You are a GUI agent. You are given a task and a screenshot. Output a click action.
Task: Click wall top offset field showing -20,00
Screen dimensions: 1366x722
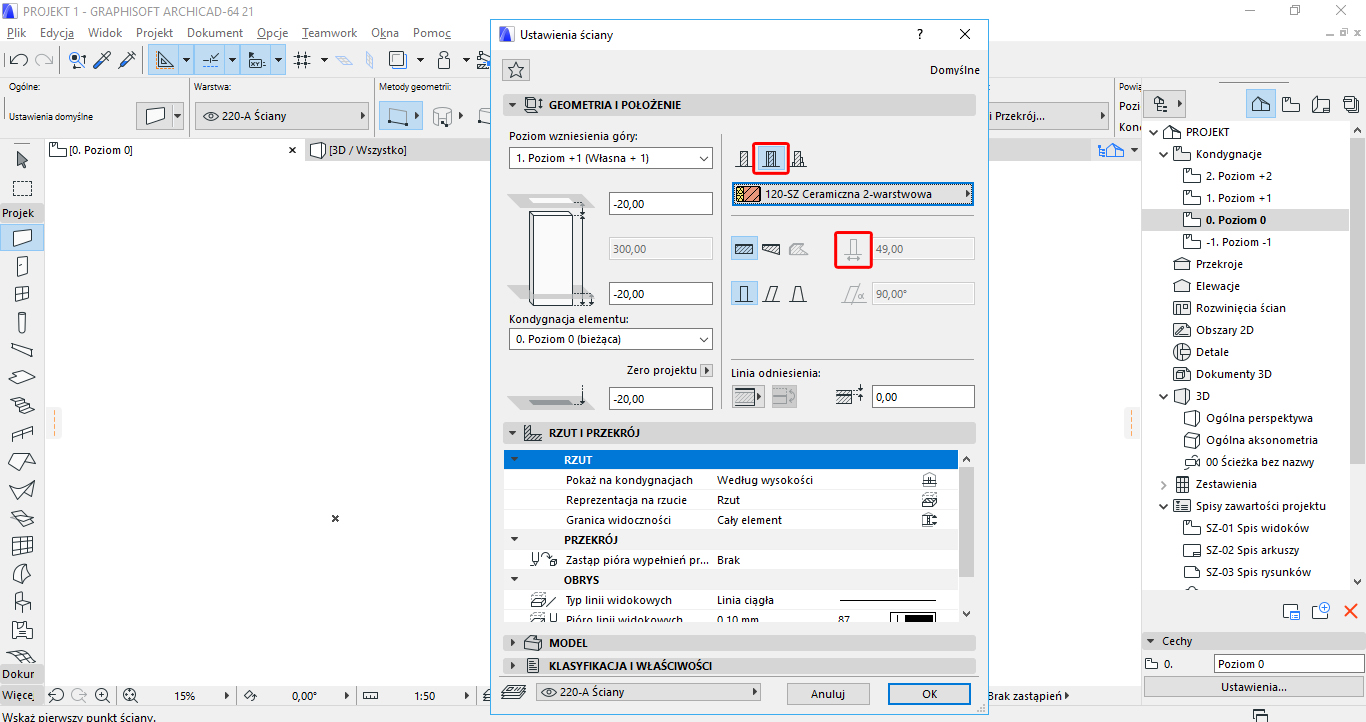click(660, 204)
